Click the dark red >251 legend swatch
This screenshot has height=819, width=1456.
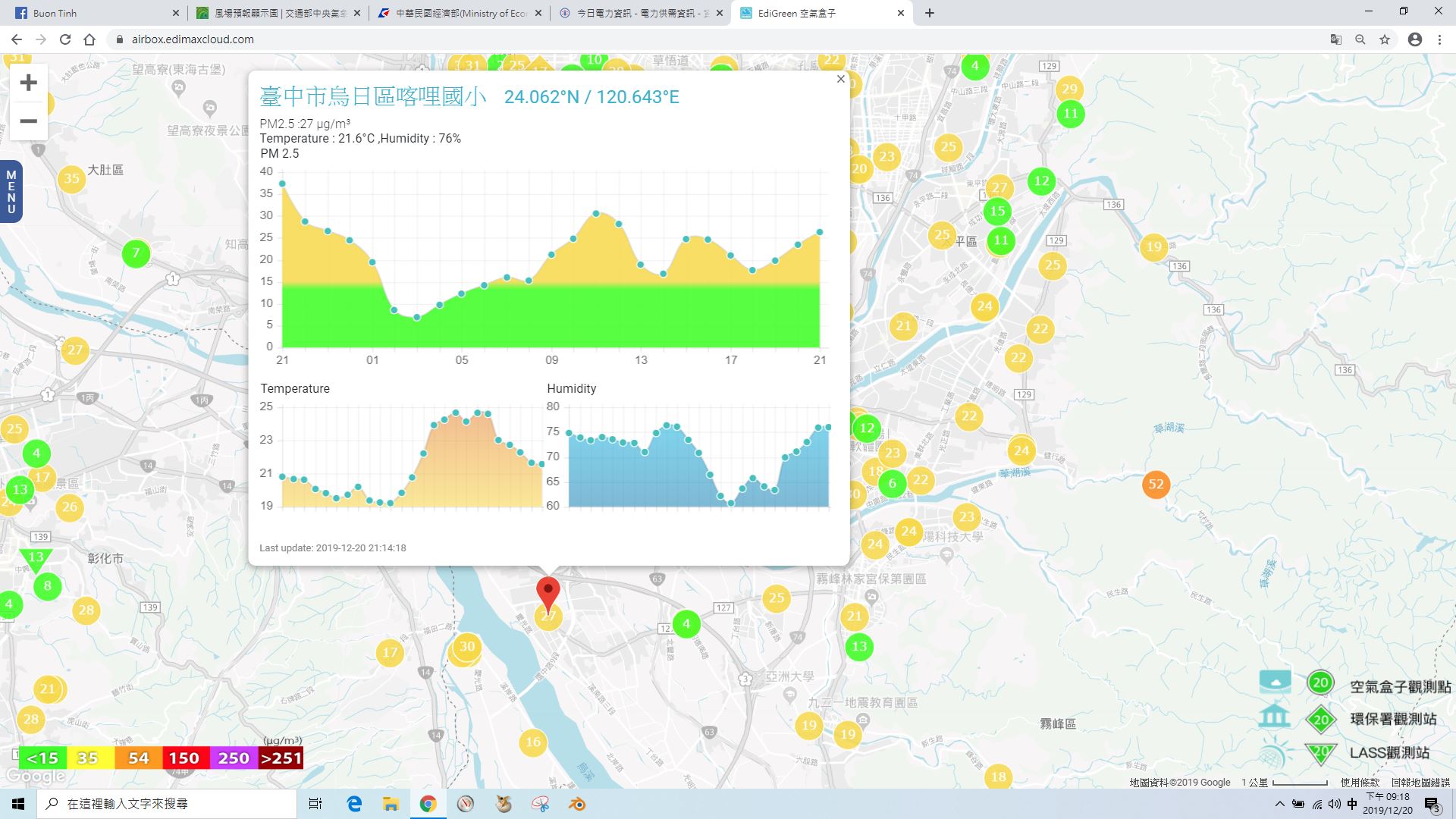pyautogui.click(x=281, y=758)
